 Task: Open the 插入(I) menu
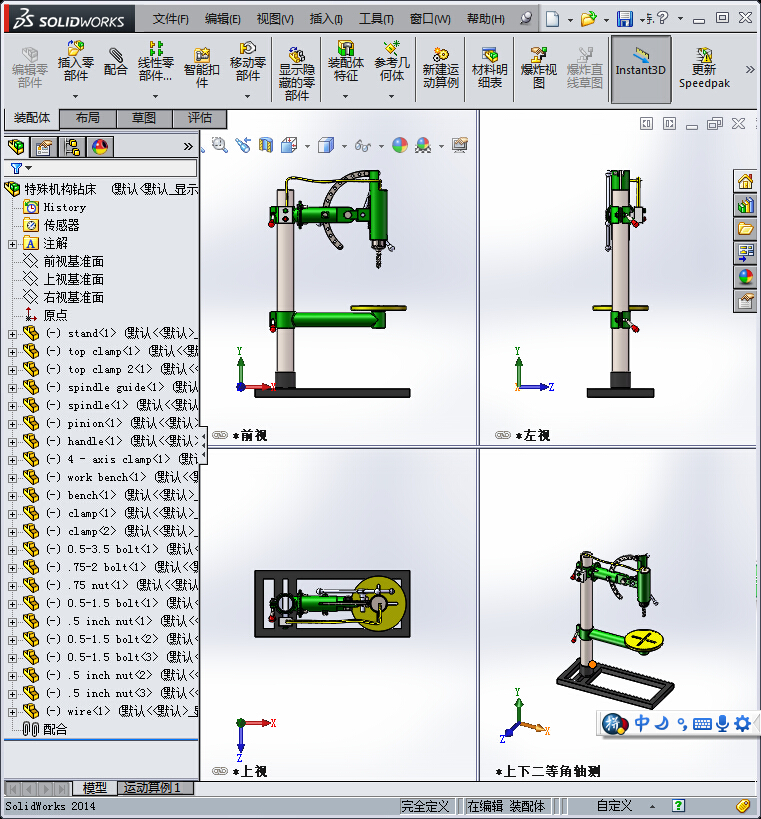pos(326,19)
